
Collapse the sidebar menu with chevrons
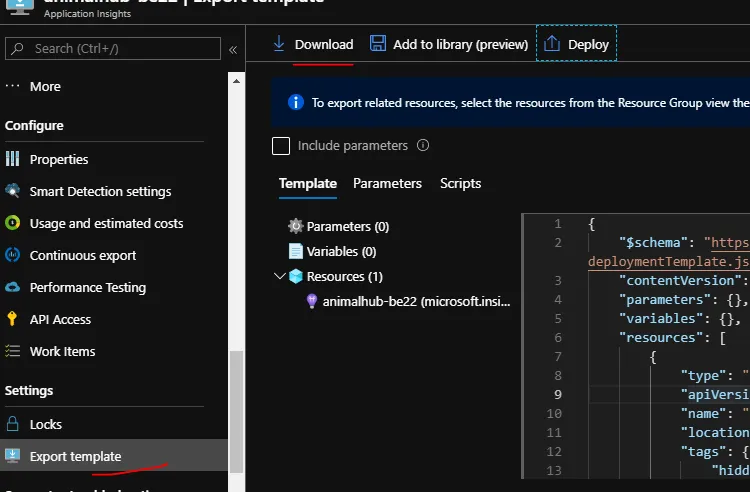click(x=233, y=50)
